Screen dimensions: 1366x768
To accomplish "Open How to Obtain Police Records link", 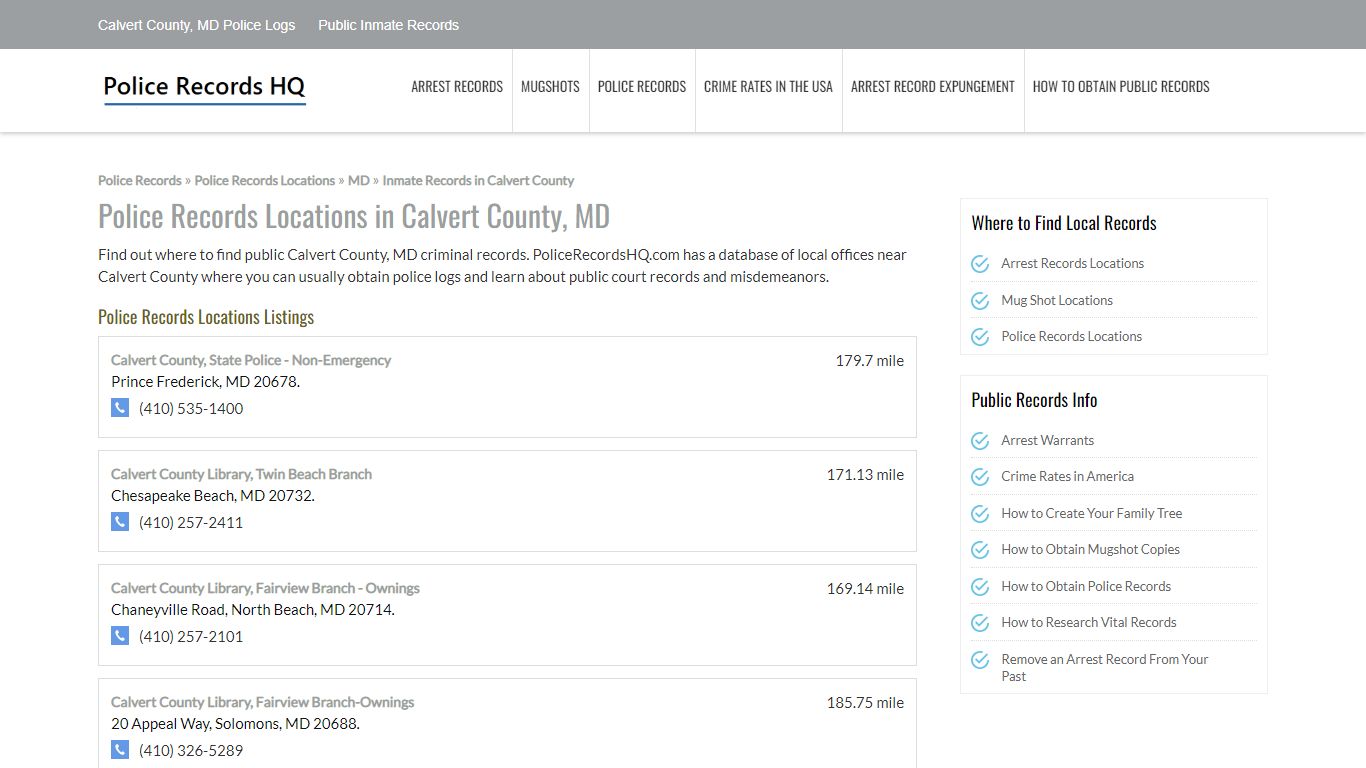I will (x=1086, y=586).
